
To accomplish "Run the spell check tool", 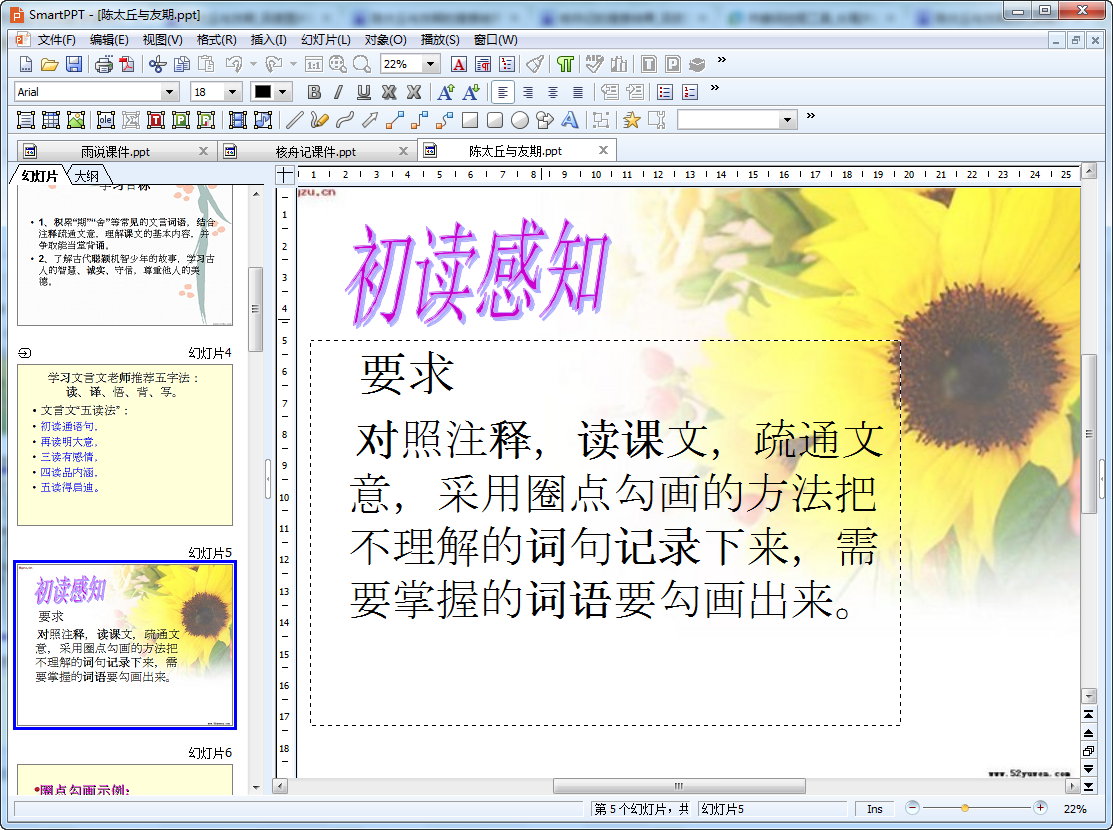I will pos(594,65).
